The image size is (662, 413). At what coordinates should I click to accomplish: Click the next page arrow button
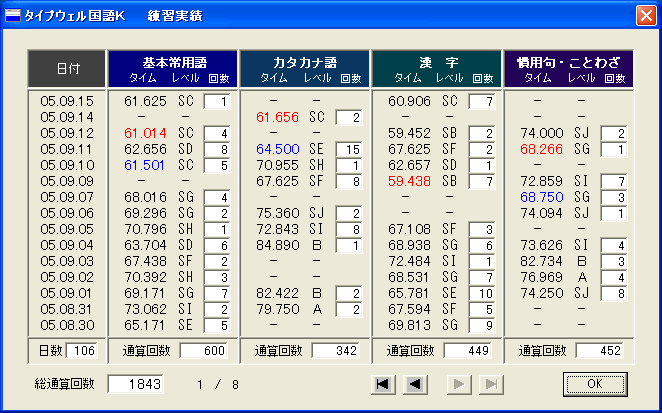click(x=459, y=384)
